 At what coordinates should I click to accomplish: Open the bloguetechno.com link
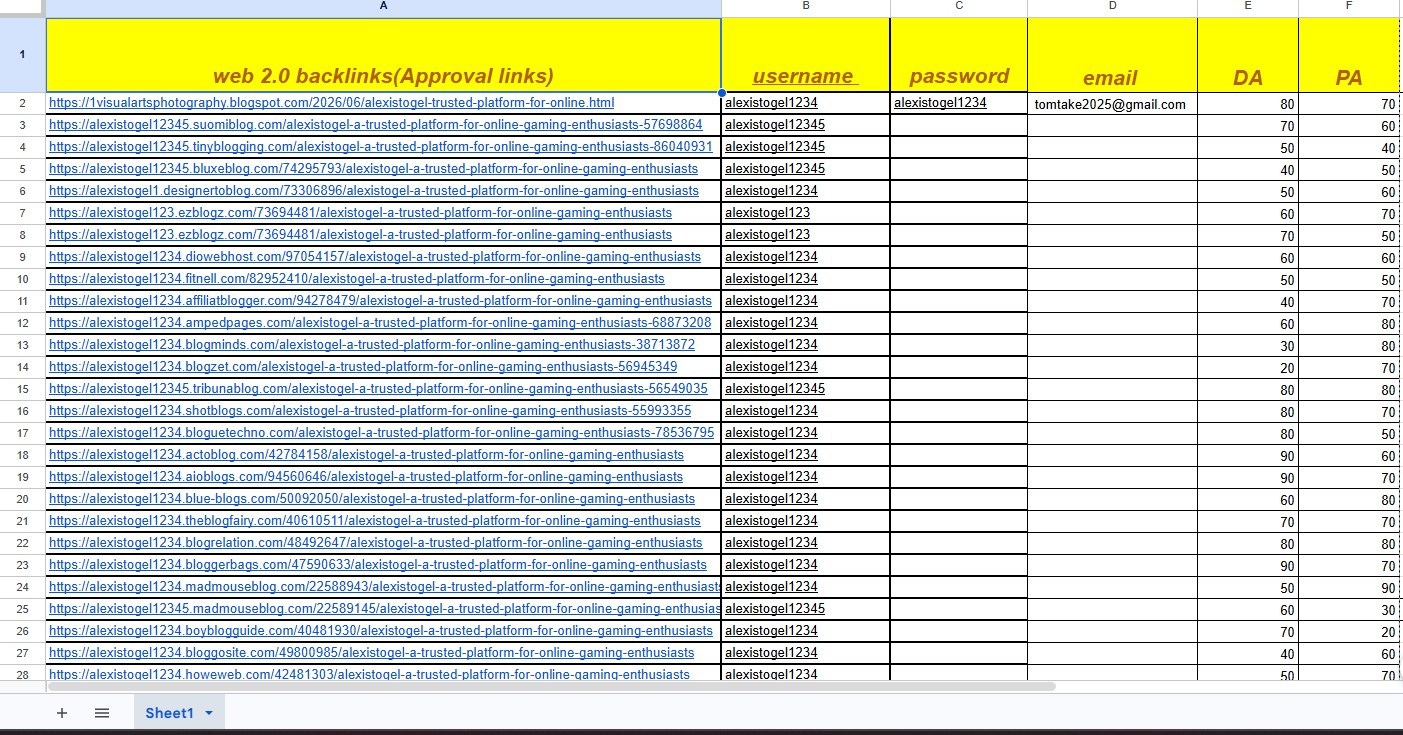[x=382, y=433]
